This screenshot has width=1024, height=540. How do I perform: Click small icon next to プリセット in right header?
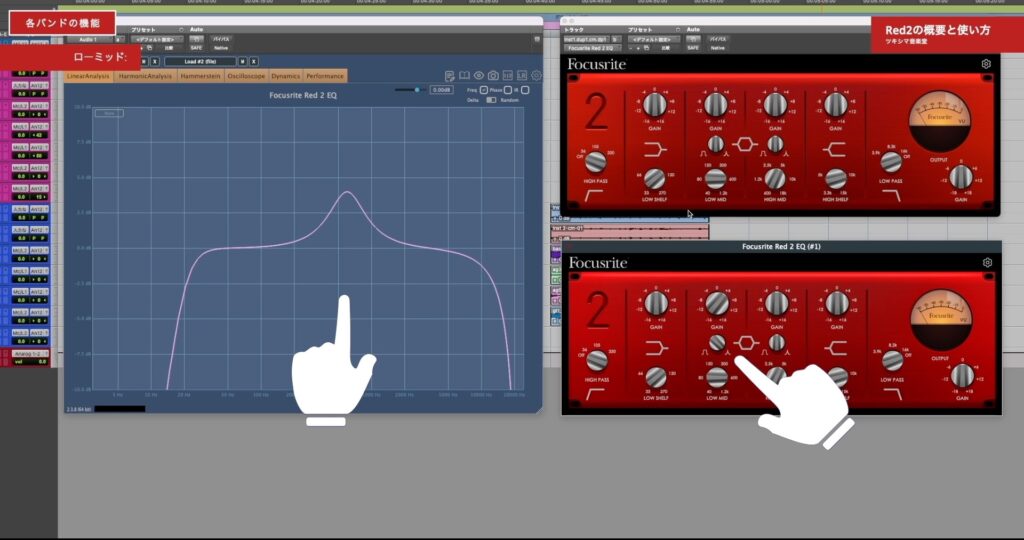click(678, 29)
